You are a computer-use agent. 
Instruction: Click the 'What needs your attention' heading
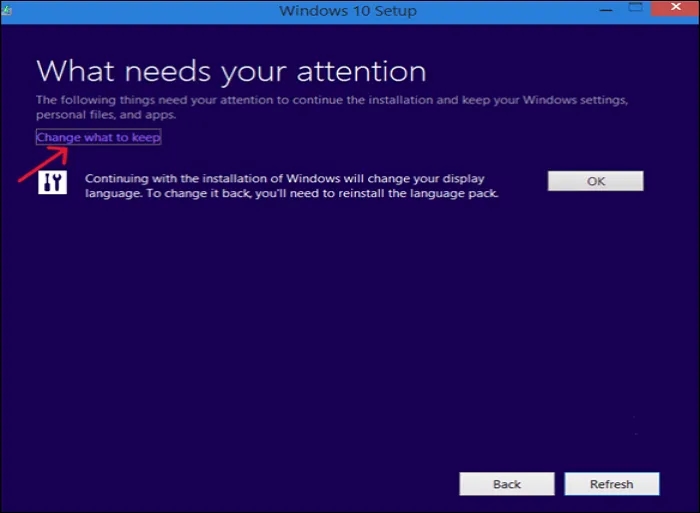[x=231, y=71]
